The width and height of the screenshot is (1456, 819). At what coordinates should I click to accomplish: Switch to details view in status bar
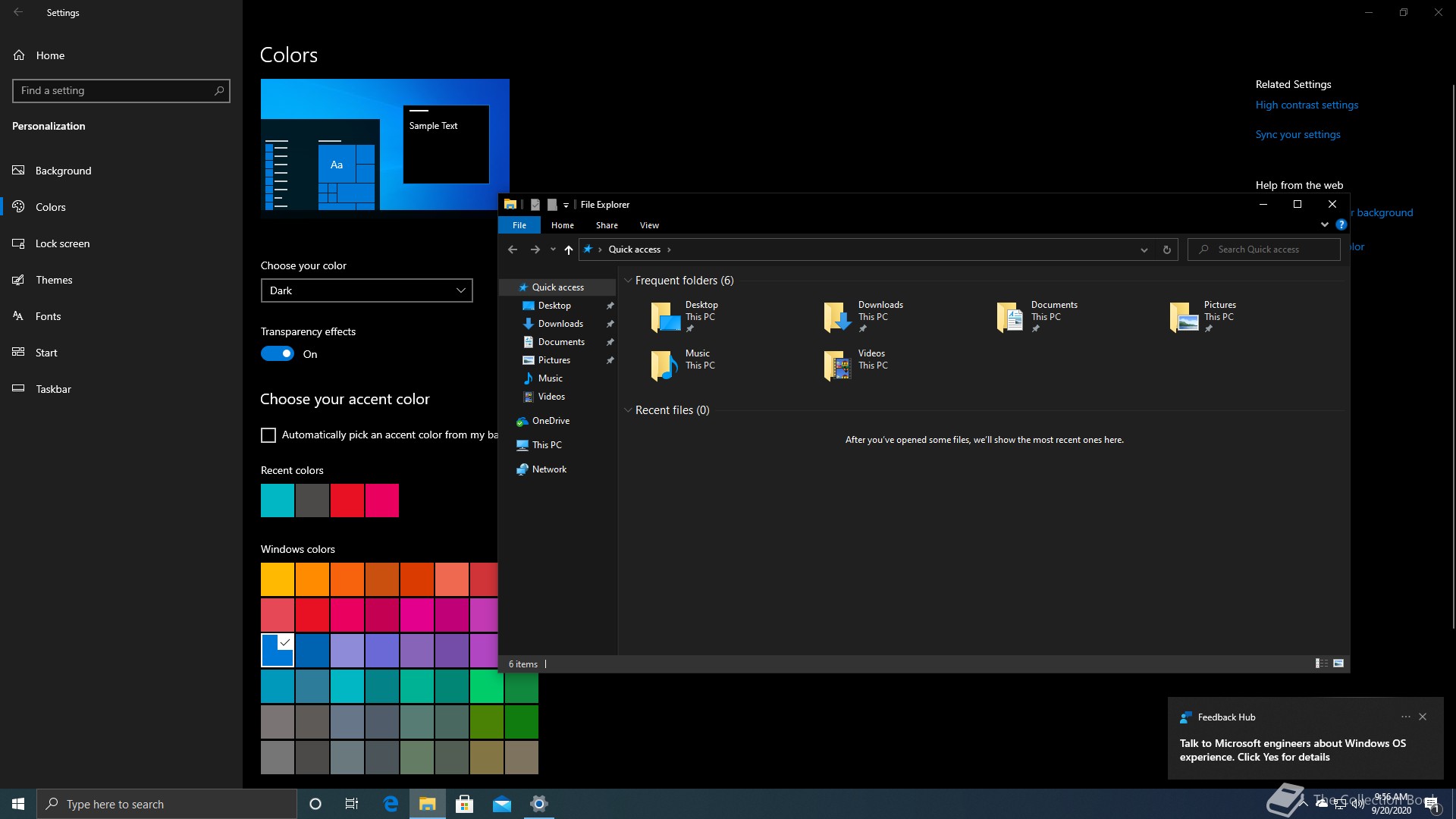tap(1321, 664)
